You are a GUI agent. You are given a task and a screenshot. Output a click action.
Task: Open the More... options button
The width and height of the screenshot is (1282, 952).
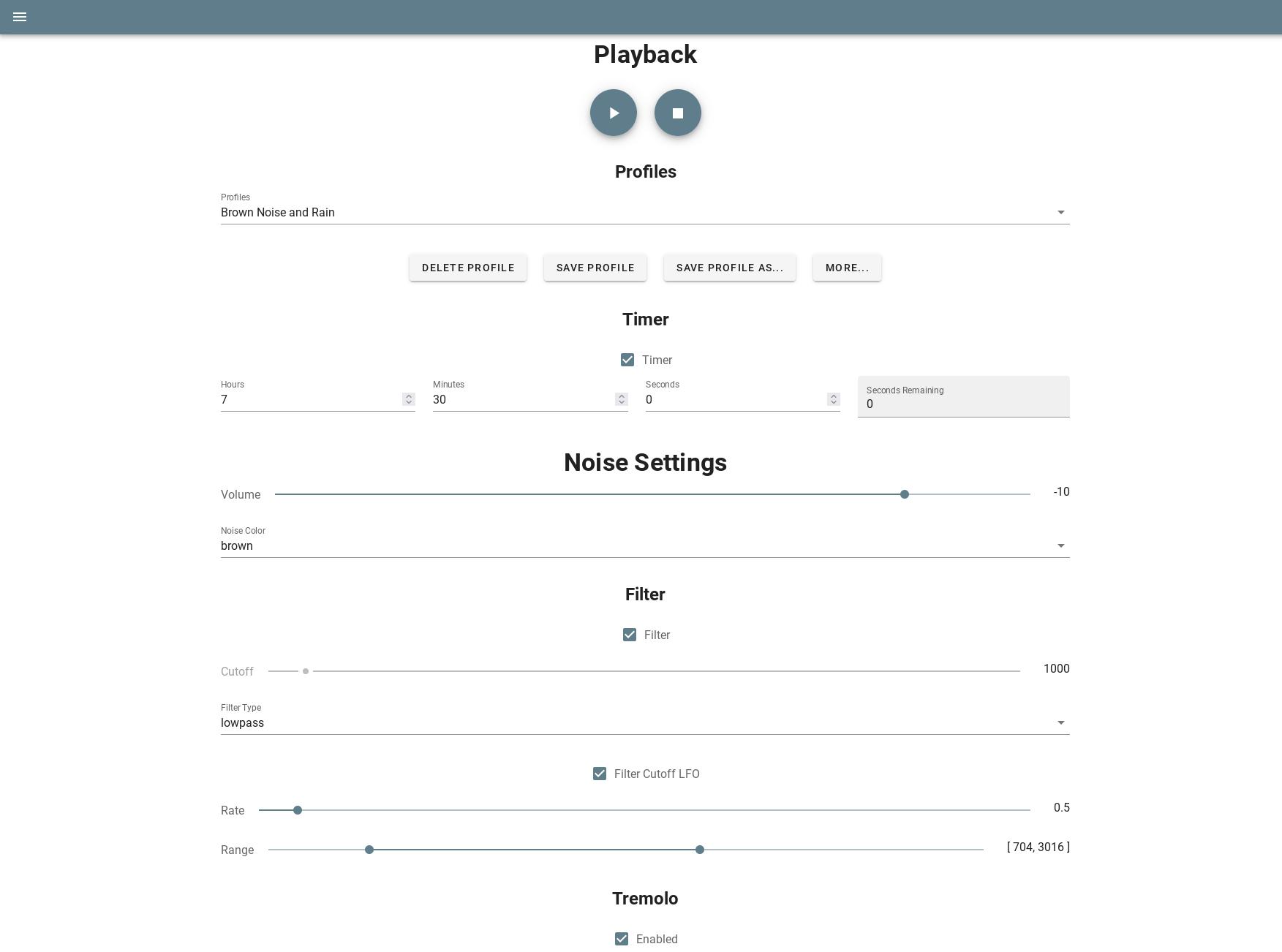[847, 268]
